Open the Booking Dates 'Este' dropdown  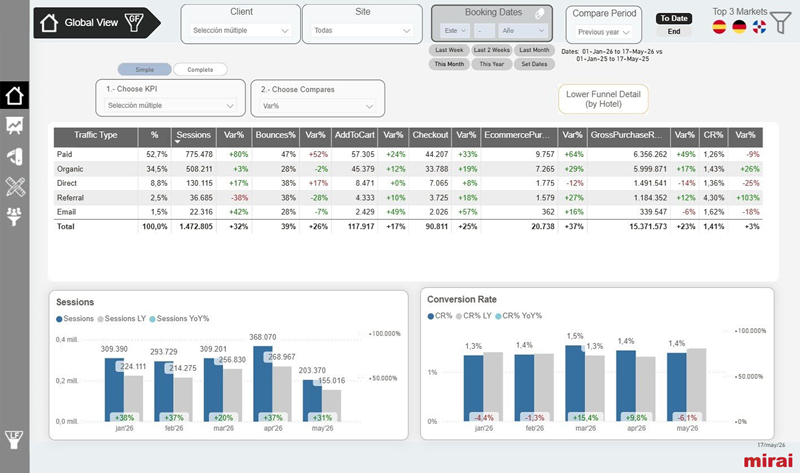pos(455,31)
